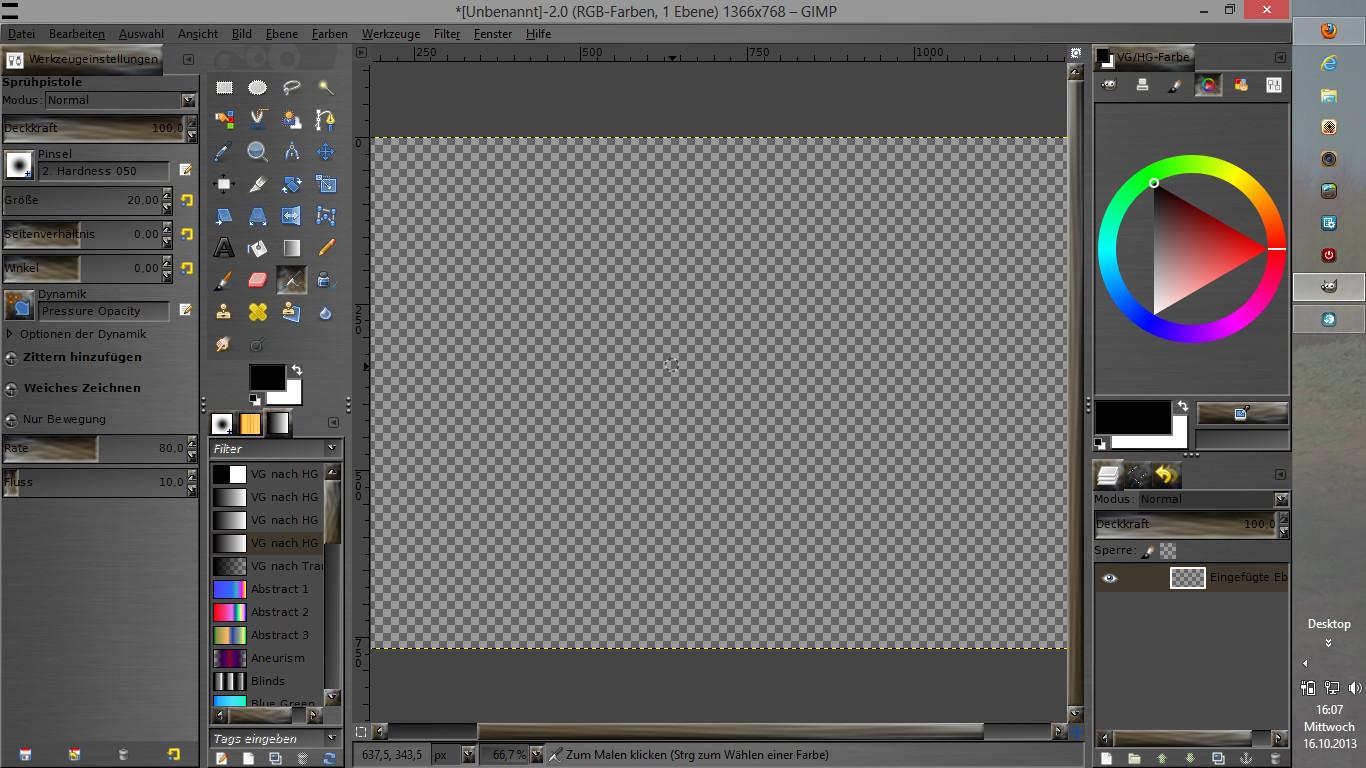The height and width of the screenshot is (768, 1366).
Task: Swap foreground and background colors in toolbox
Action: click(297, 370)
